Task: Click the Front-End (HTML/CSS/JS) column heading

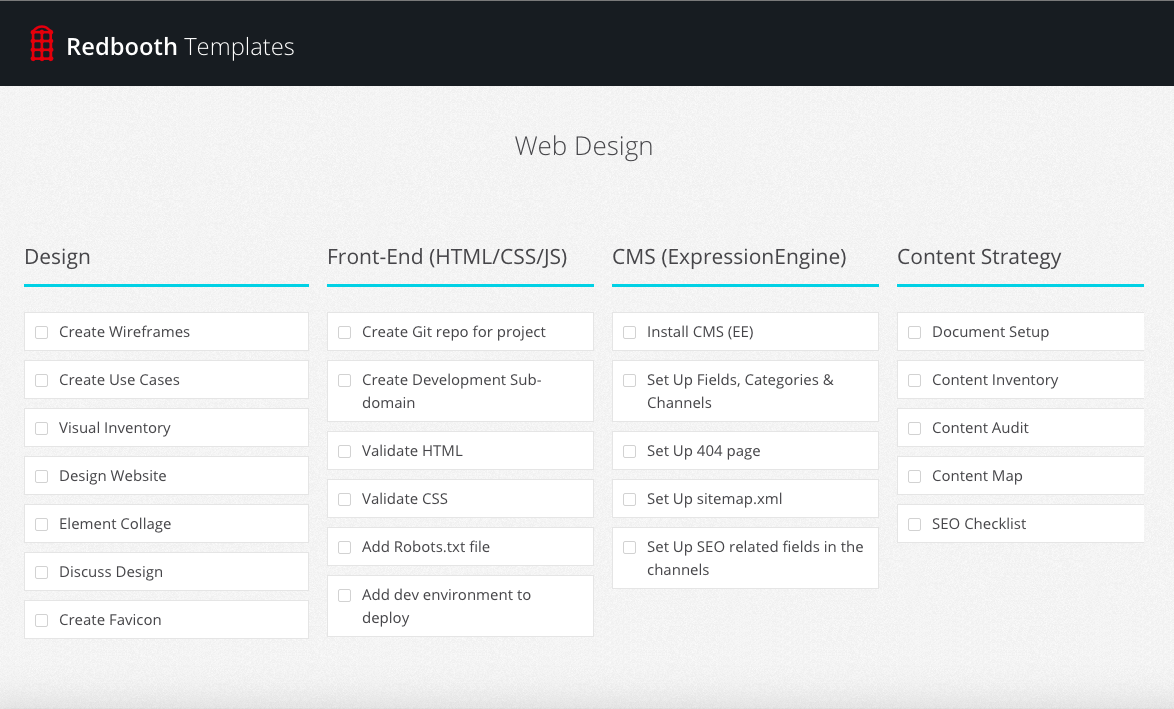Action: coord(447,257)
